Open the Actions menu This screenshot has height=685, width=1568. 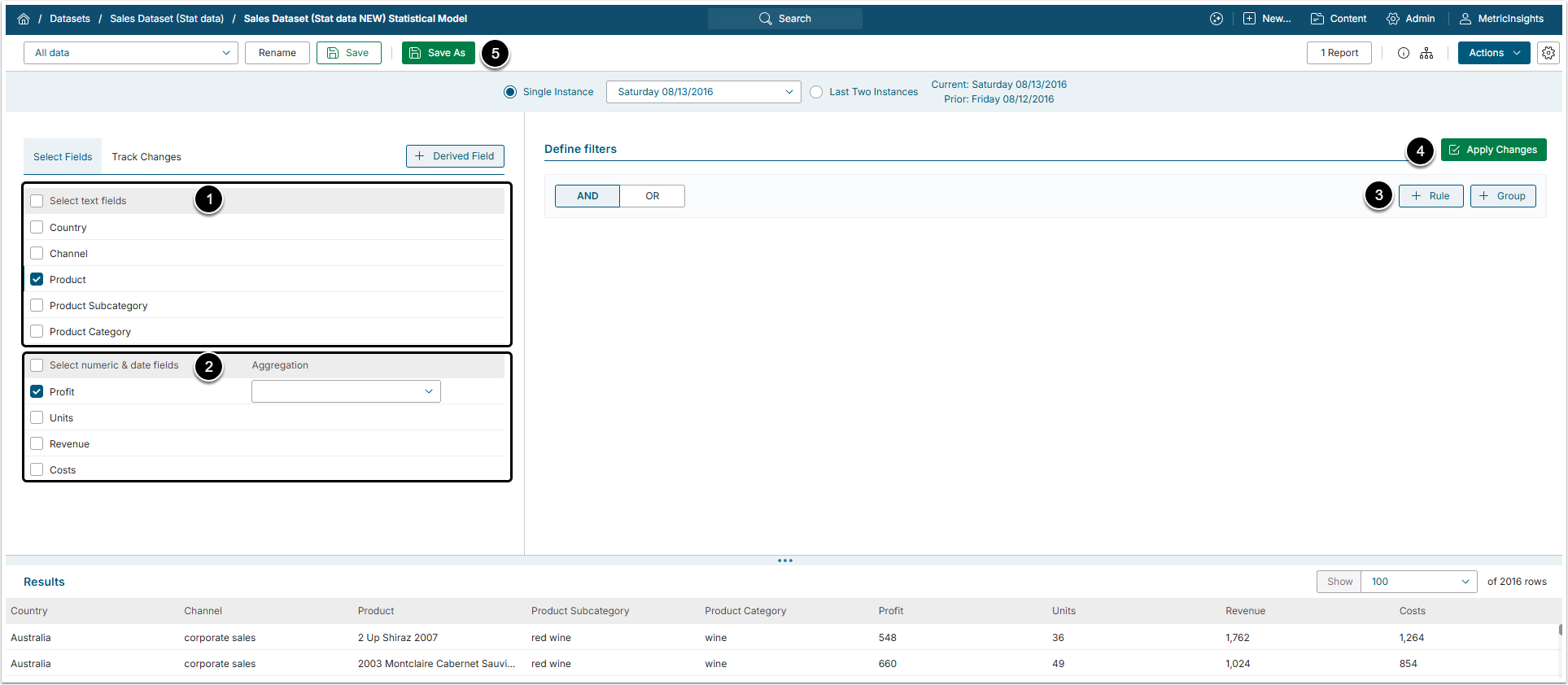(1493, 53)
